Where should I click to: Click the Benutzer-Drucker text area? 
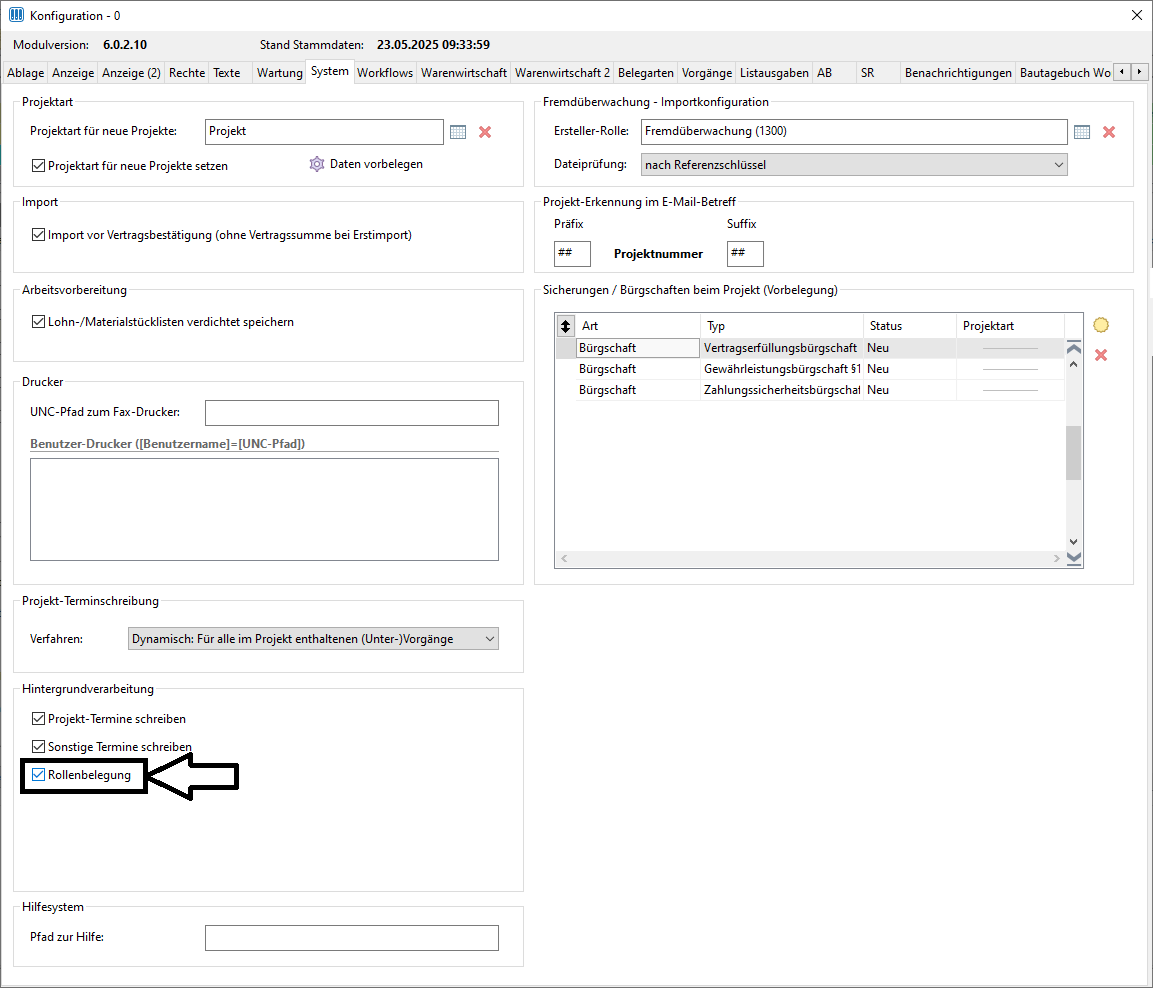264,509
